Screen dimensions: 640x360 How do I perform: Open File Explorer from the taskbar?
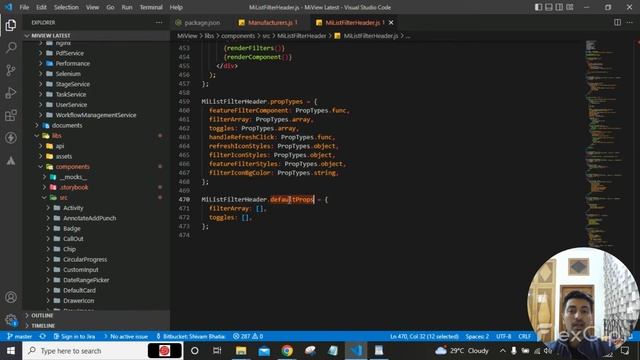241,351
